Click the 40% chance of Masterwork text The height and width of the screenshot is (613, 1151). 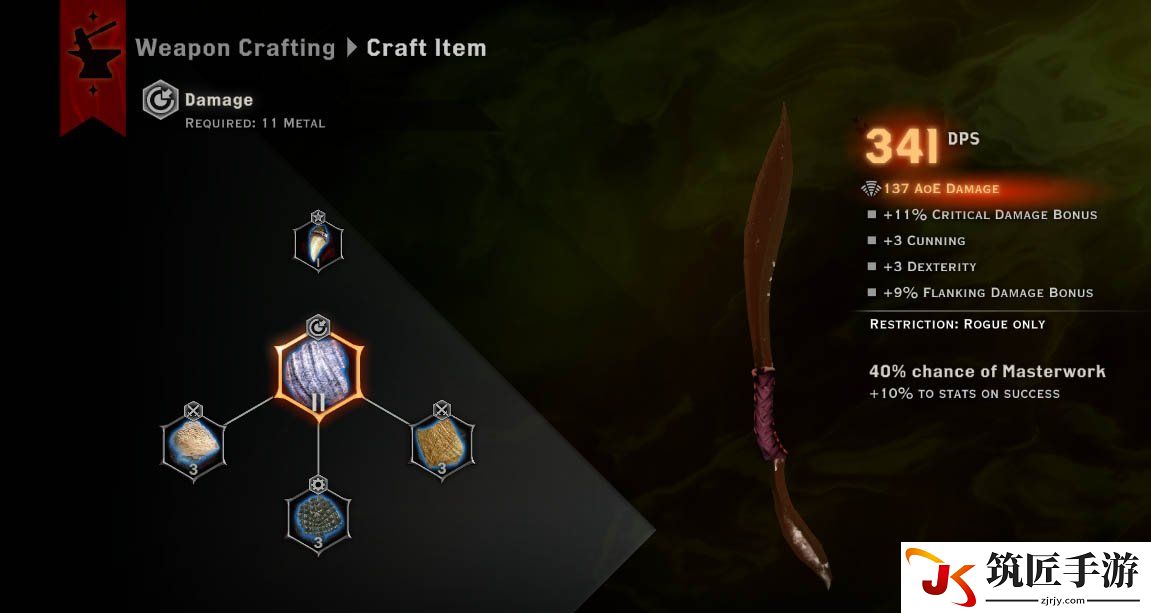(987, 371)
